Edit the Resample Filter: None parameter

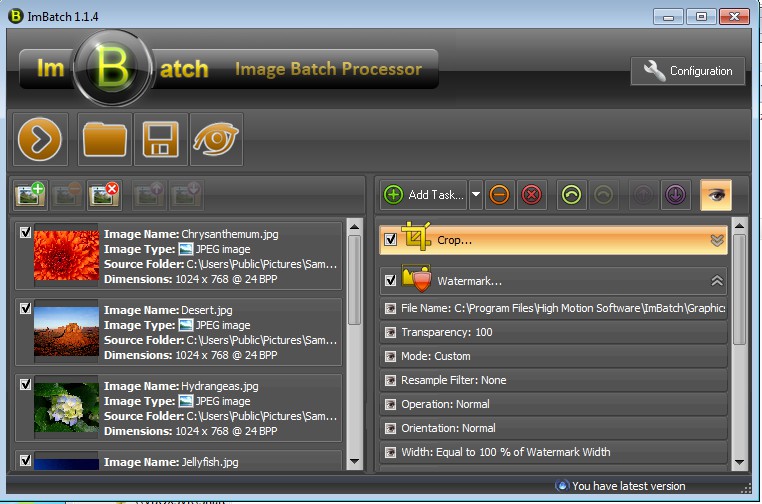[554, 380]
